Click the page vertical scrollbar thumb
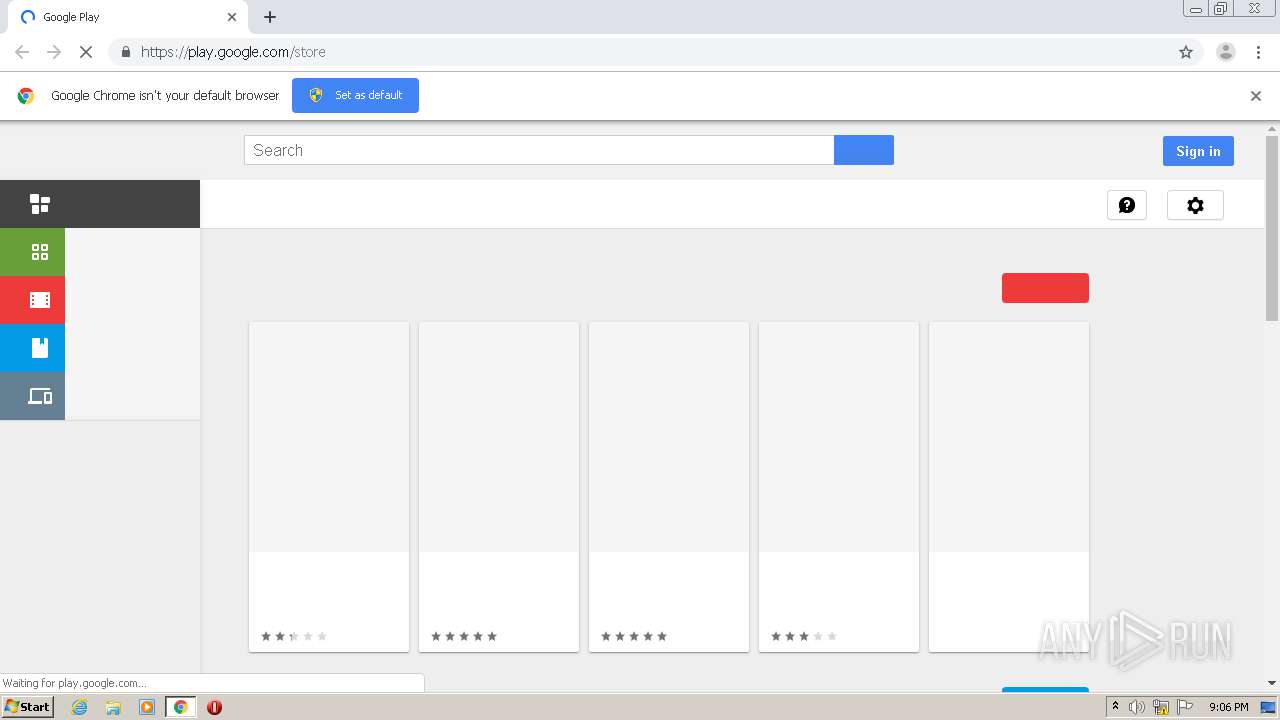This screenshot has height=720, width=1280. 1272,229
